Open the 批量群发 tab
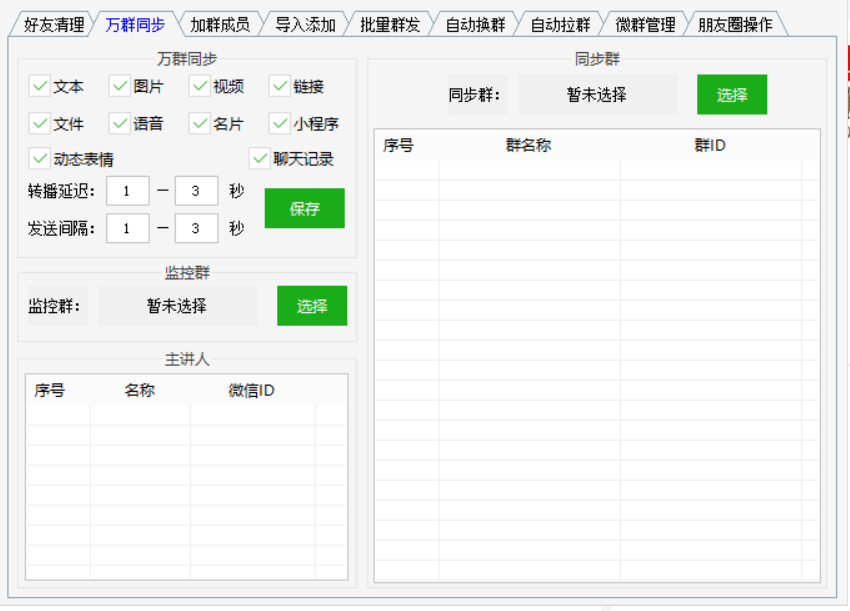850x611 pixels. [390, 25]
